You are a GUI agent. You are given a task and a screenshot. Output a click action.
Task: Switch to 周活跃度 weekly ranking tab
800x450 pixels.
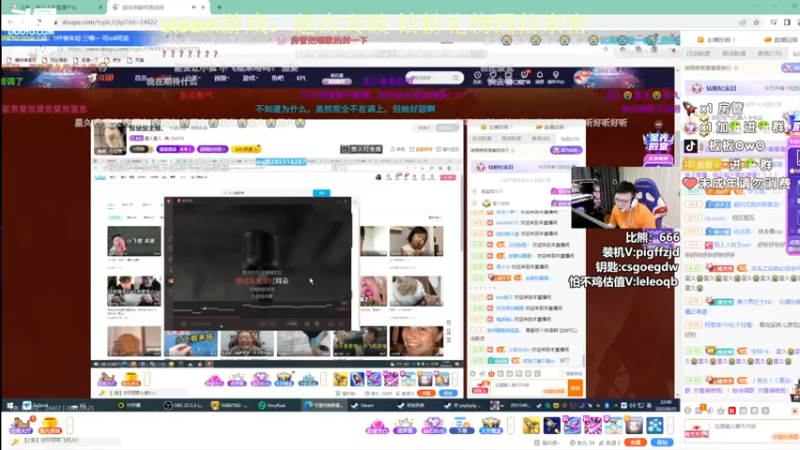point(734,54)
